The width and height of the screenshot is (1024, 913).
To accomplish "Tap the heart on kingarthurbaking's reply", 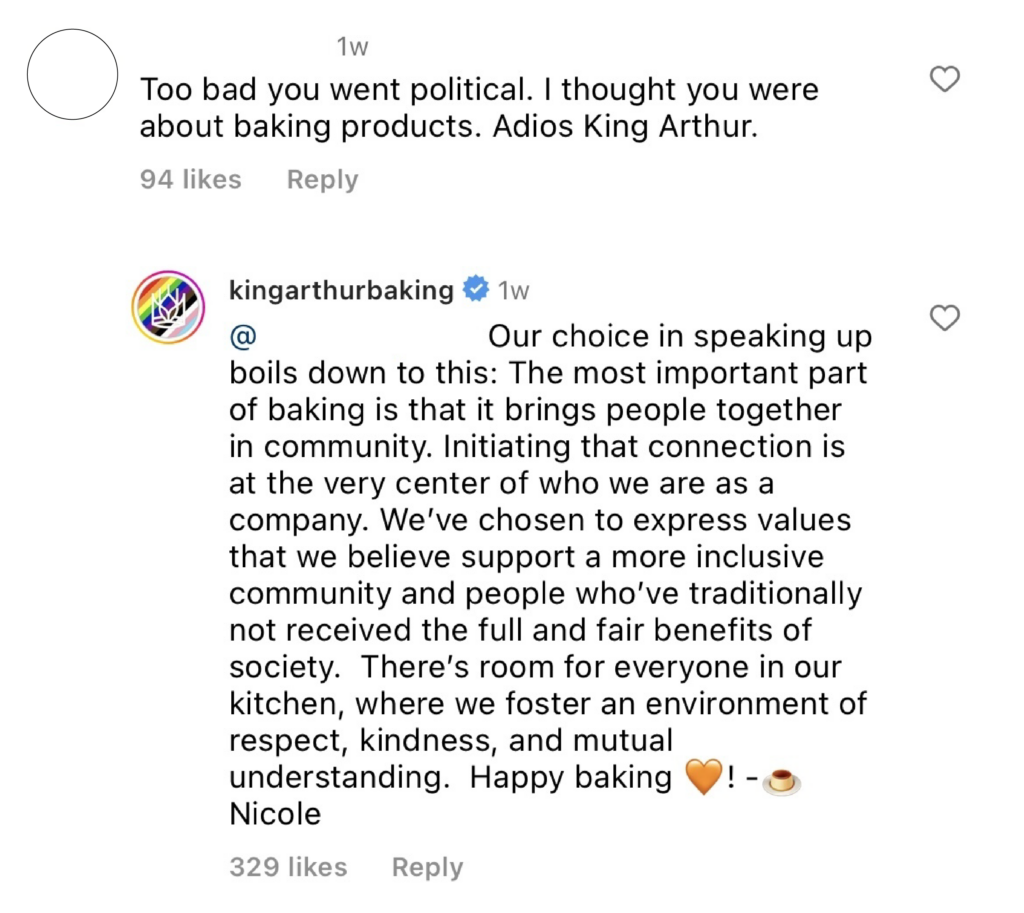I will (x=944, y=317).
